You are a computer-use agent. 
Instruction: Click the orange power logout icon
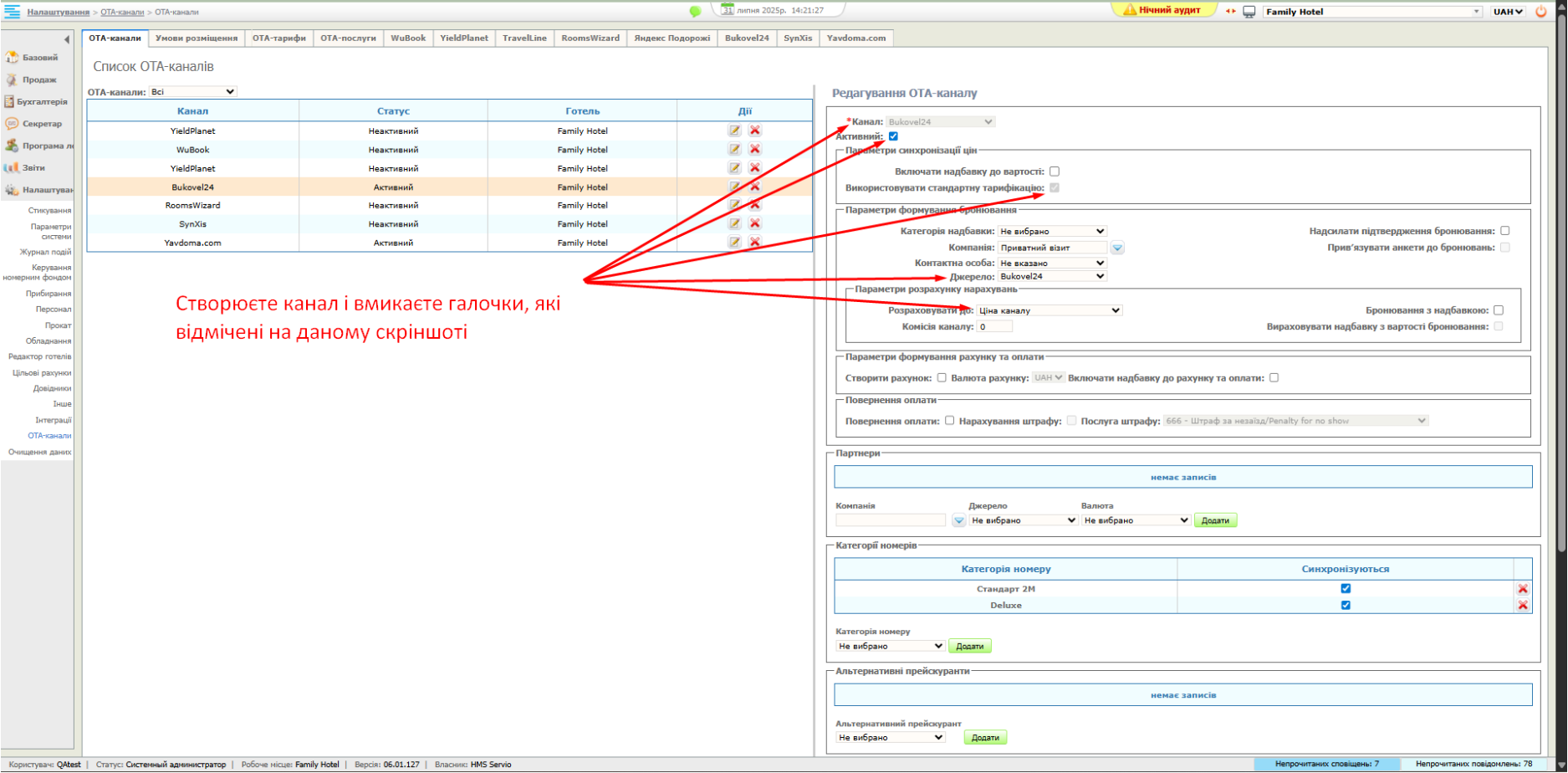(1541, 12)
